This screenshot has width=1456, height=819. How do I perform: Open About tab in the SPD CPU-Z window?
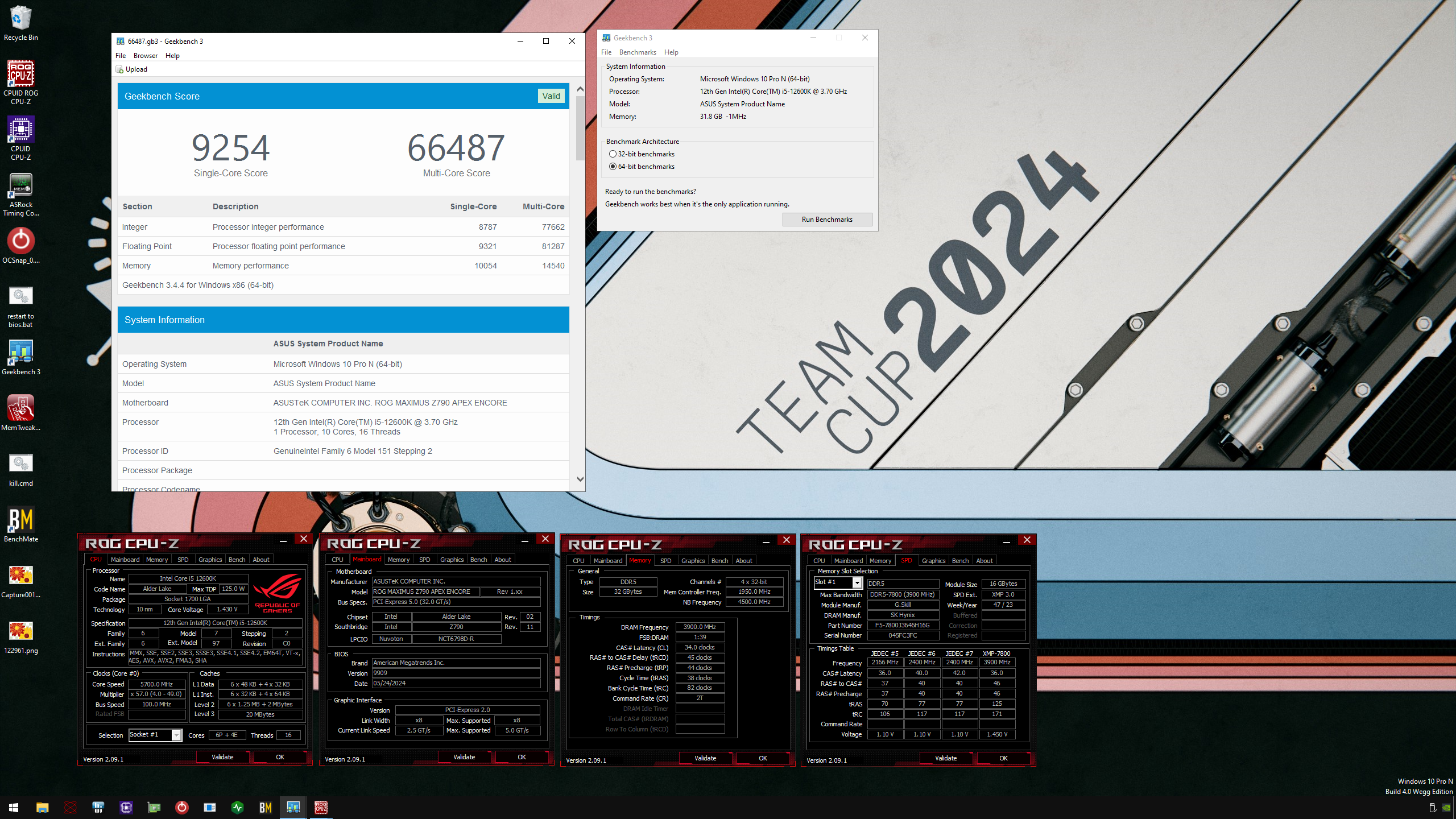(985, 561)
